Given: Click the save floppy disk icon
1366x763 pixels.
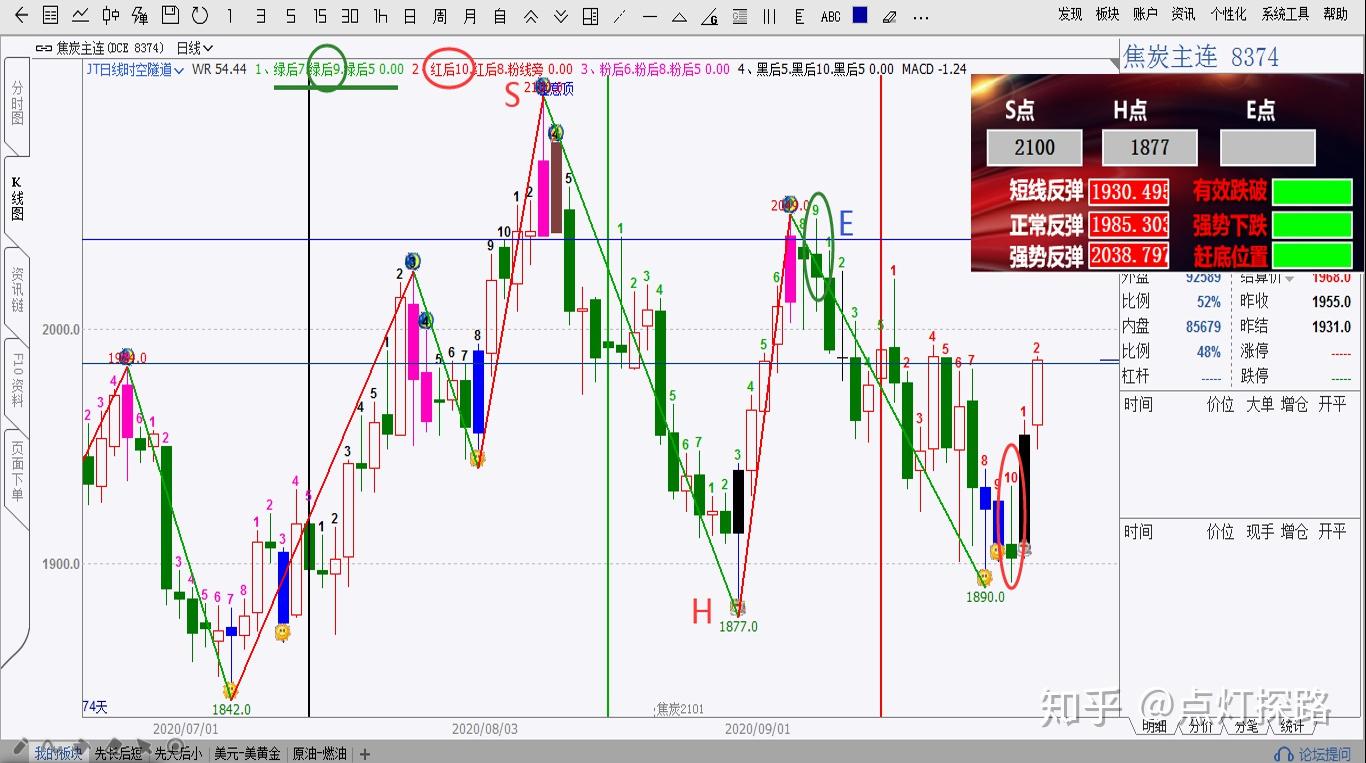Looking at the screenshot, I should 170,15.
